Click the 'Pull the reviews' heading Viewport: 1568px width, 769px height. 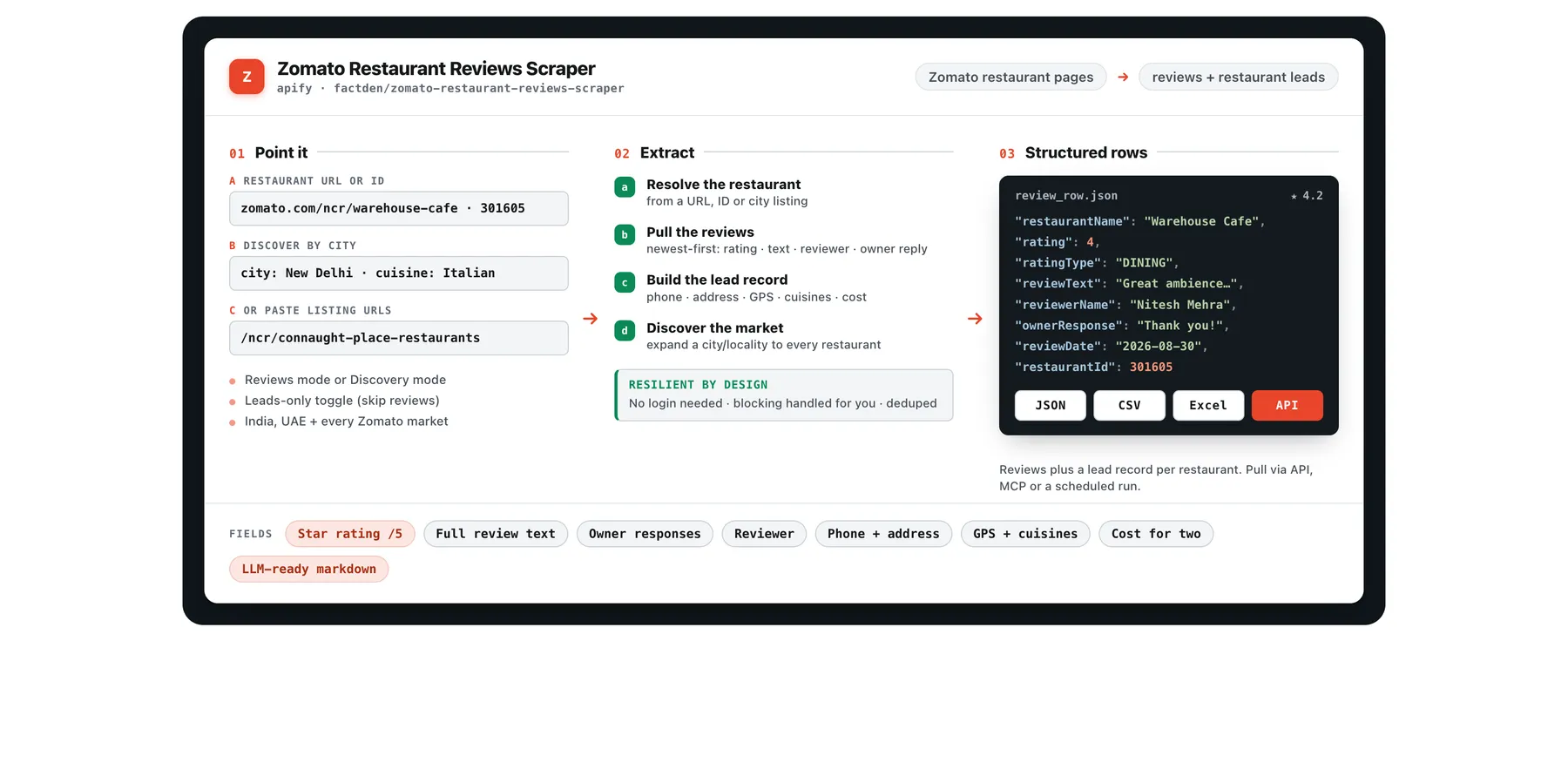(x=700, y=233)
